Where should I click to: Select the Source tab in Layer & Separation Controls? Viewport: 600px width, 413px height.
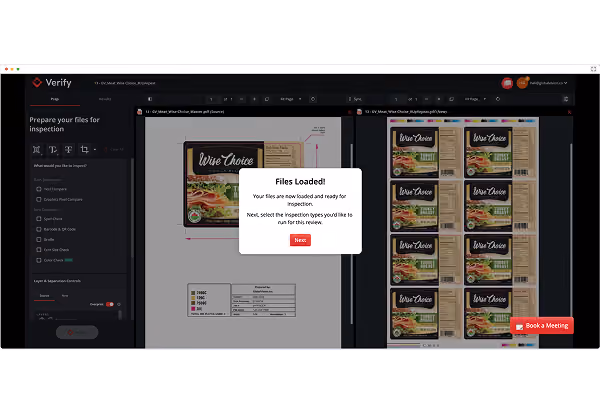[x=44, y=296]
